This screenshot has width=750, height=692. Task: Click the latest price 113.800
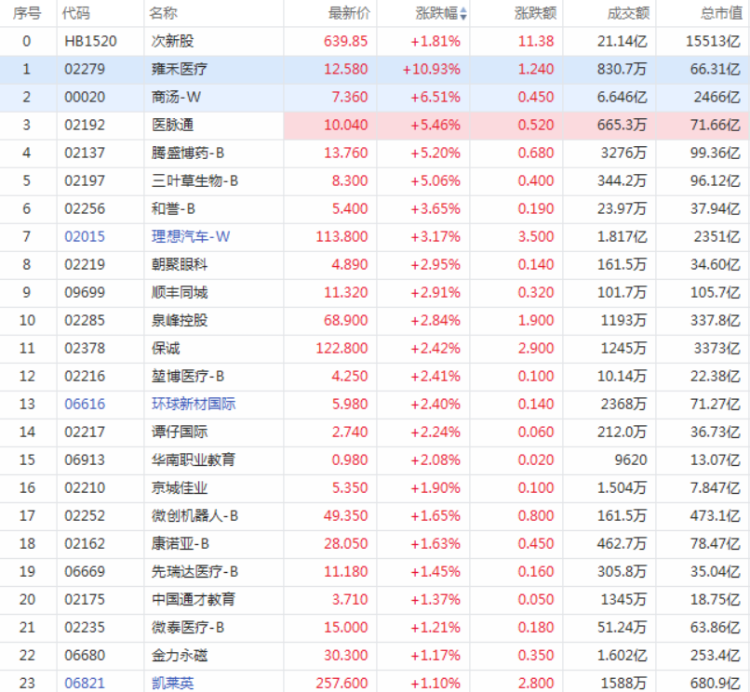[342, 236]
